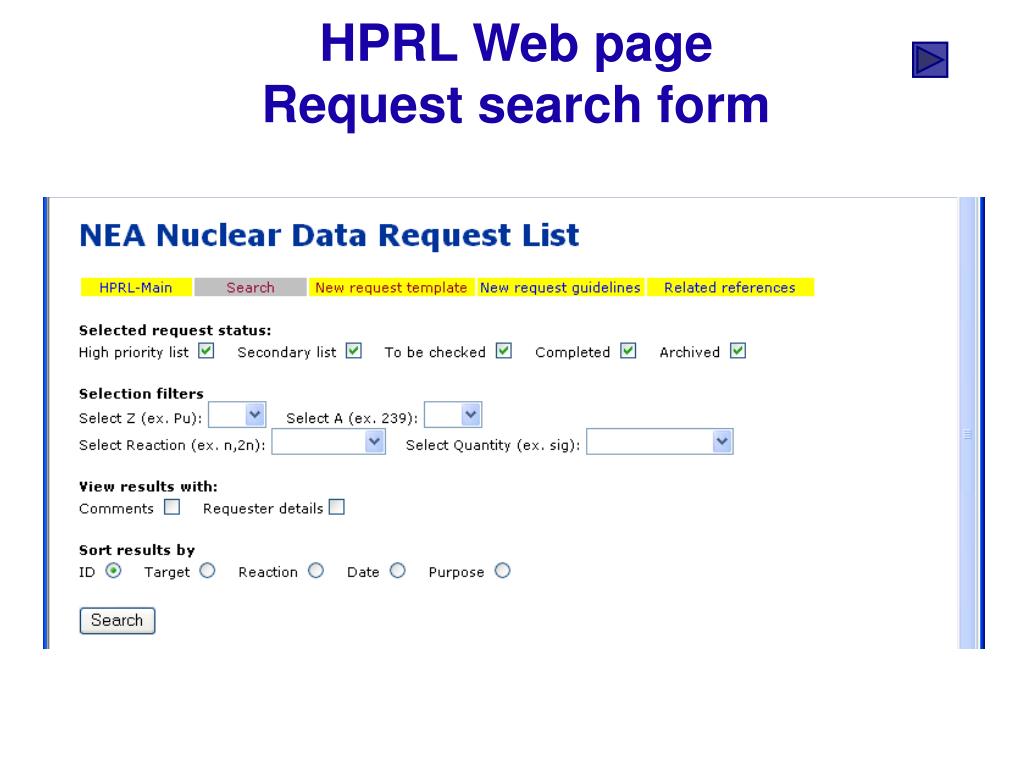The height and width of the screenshot is (768, 1024).
Task: Uncheck the High priority list checkbox
Action: (206, 351)
